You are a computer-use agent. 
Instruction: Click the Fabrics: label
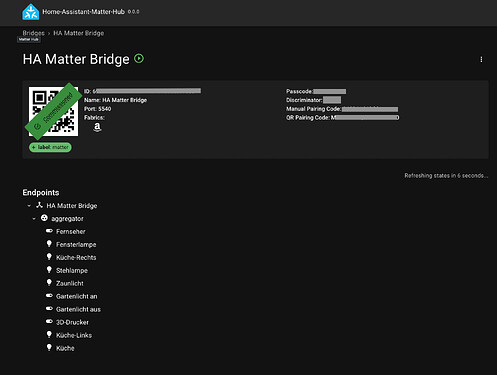pos(94,117)
